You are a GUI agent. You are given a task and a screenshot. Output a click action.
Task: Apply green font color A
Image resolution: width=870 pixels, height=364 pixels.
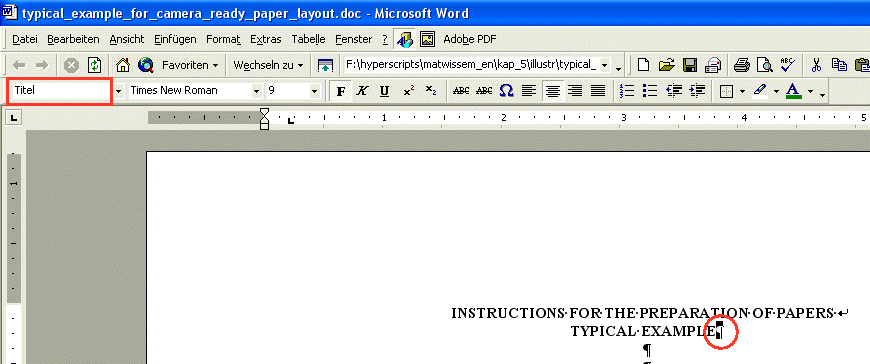point(794,91)
